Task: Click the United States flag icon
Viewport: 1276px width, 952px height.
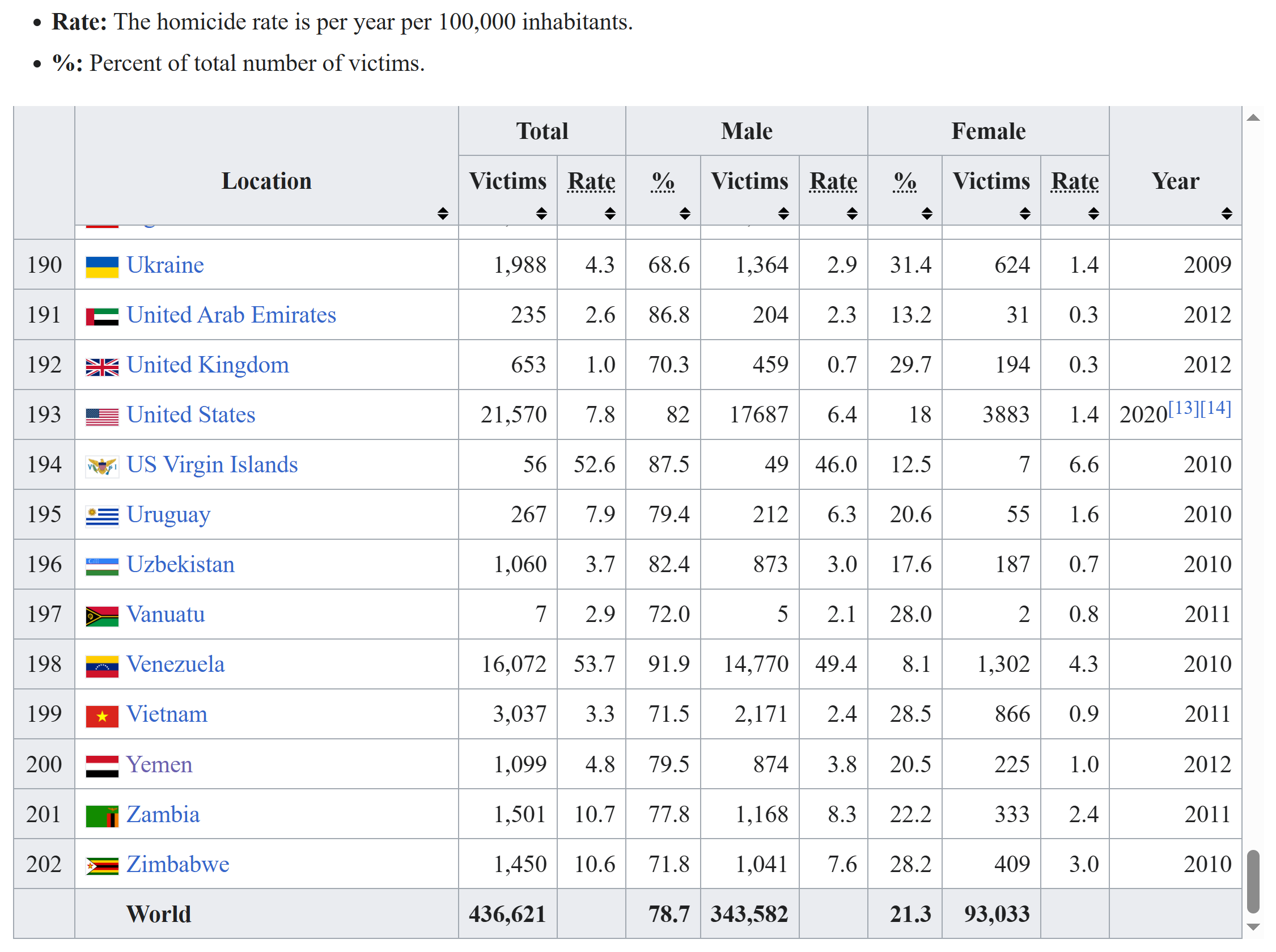Action: coord(102,417)
